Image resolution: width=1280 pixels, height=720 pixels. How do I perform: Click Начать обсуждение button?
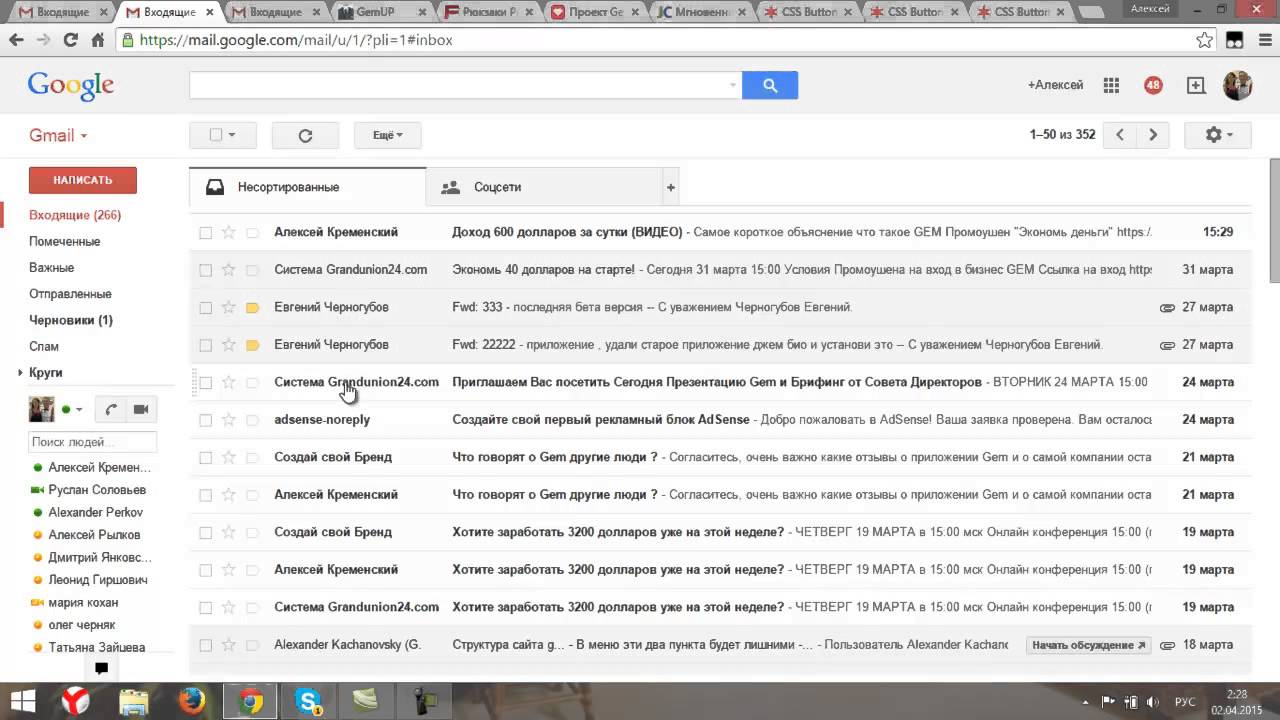(1088, 645)
